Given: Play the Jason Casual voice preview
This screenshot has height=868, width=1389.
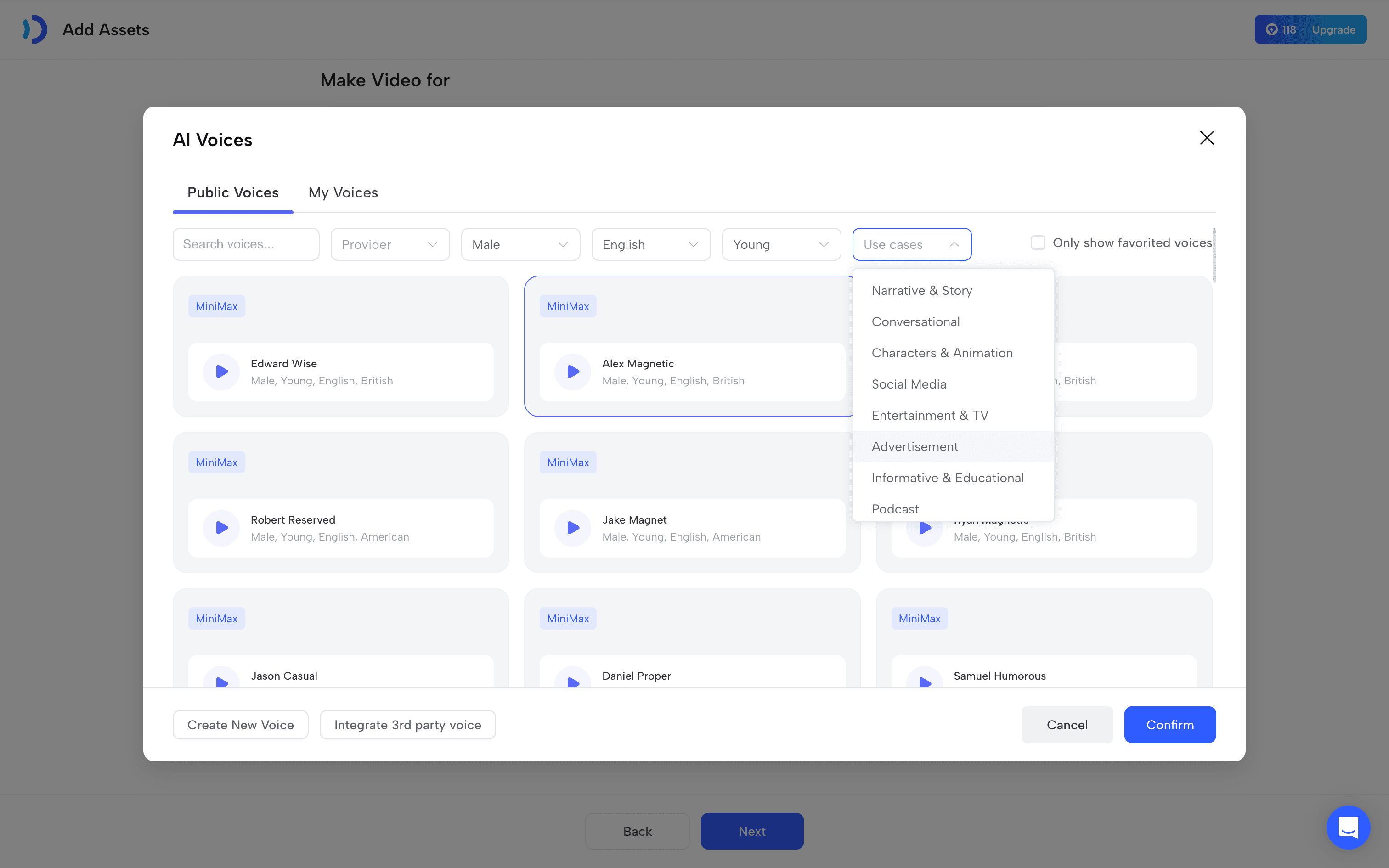Looking at the screenshot, I should (221, 677).
